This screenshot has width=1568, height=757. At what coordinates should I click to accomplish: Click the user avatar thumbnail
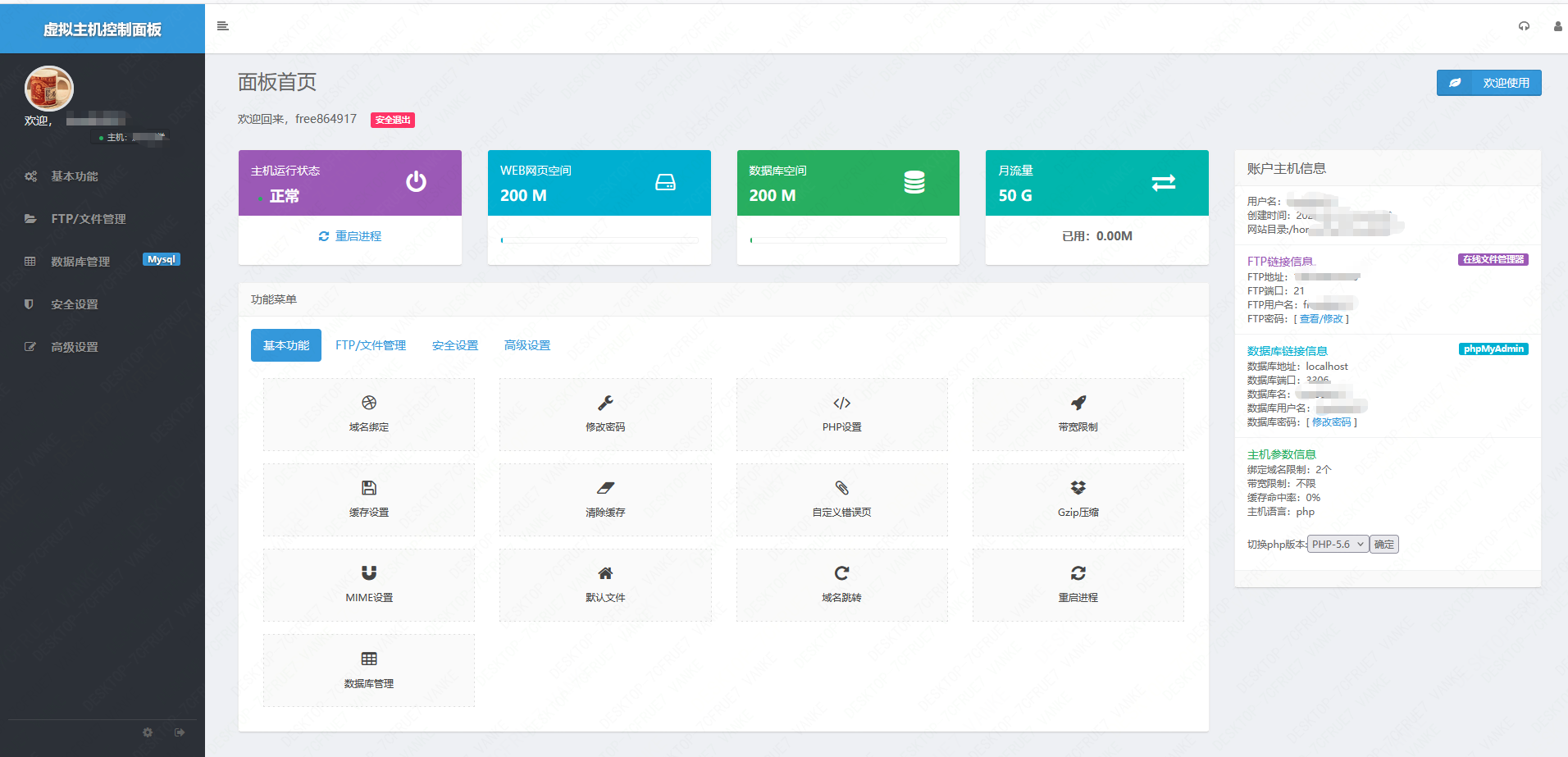click(49, 89)
